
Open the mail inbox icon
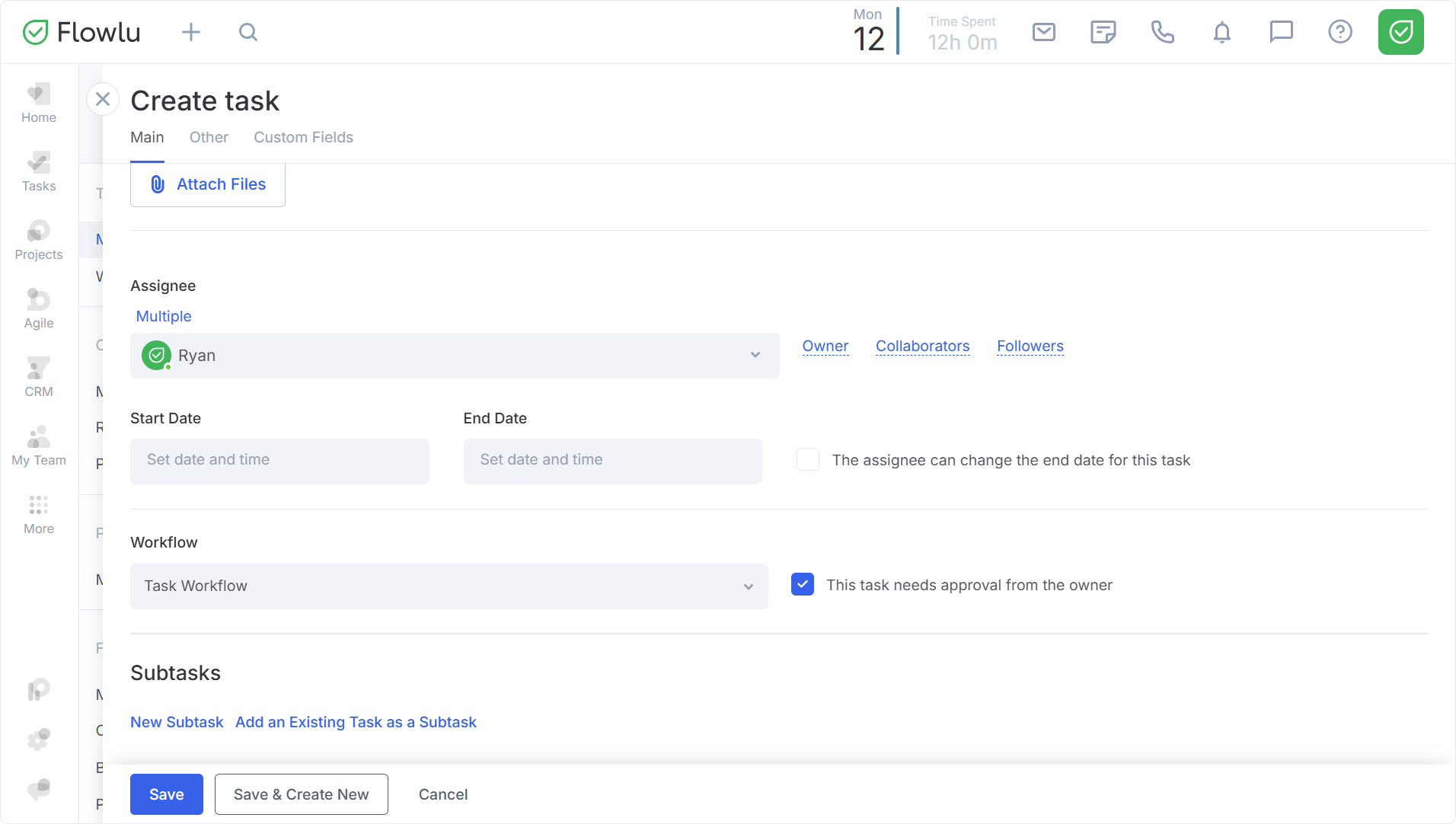1043,32
